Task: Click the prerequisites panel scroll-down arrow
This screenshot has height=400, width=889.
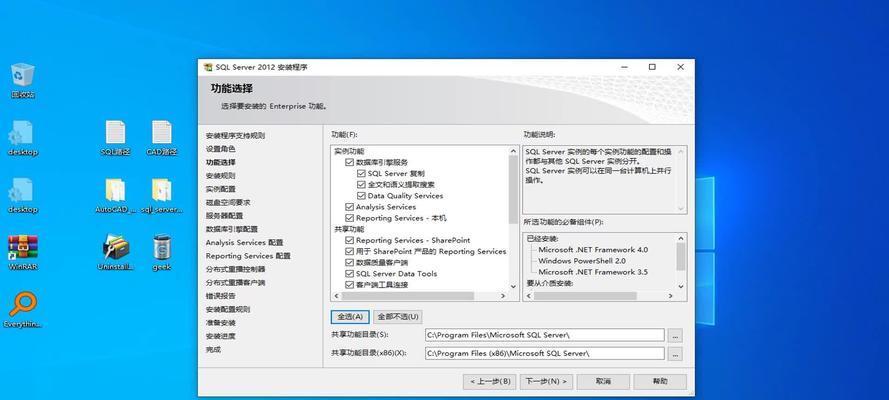Action: 681,287
